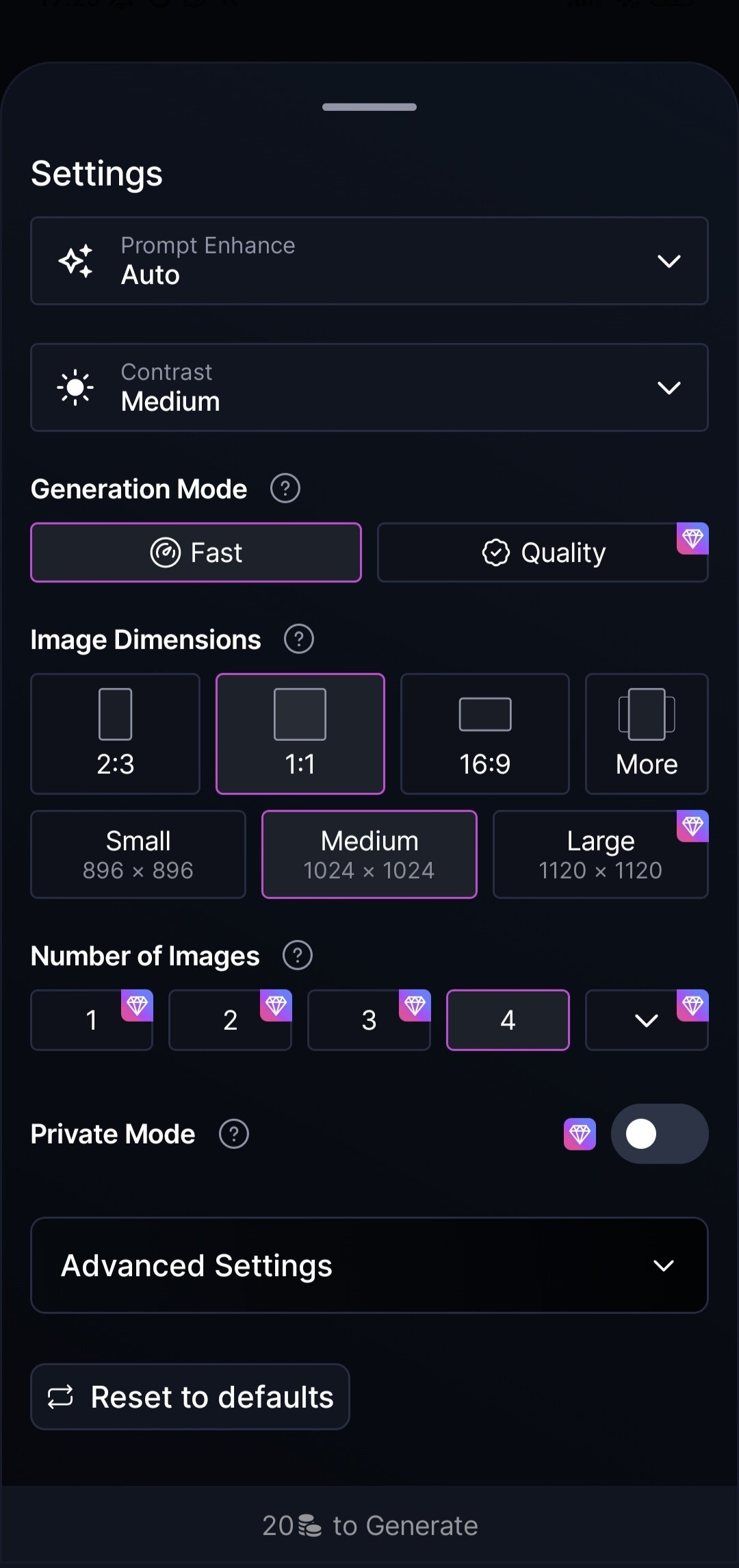Click the Generation Mode help icon
Screen dimensions: 739x1568
click(x=285, y=489)
